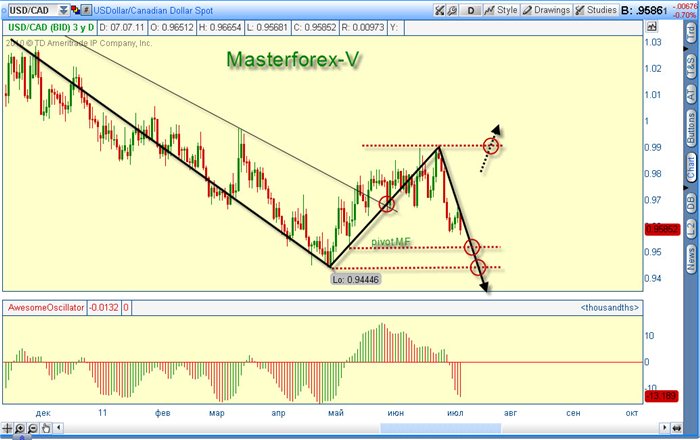The height and width of the screenshot is (440, 700).
Task: Click the zoom in magnifier icon
Action: [x=20, y=428]
